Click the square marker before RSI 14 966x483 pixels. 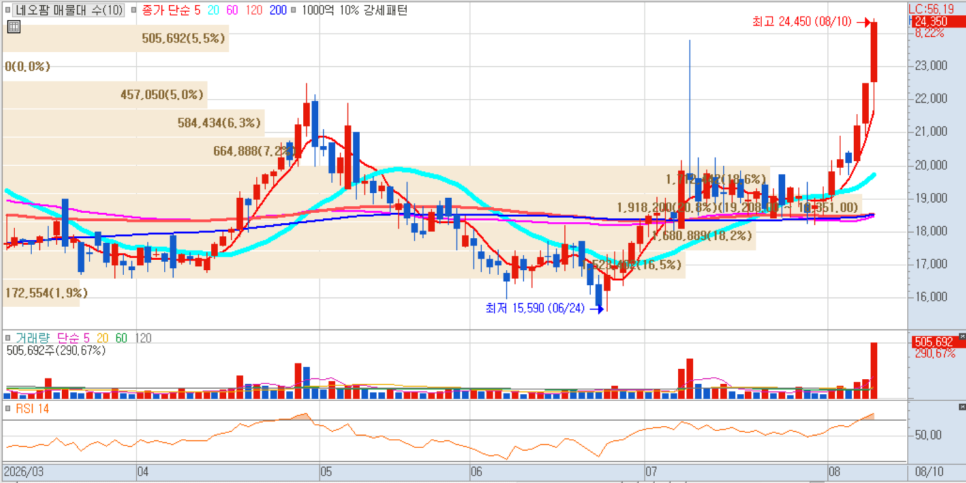pyautogui.click(x=8, y=408)
